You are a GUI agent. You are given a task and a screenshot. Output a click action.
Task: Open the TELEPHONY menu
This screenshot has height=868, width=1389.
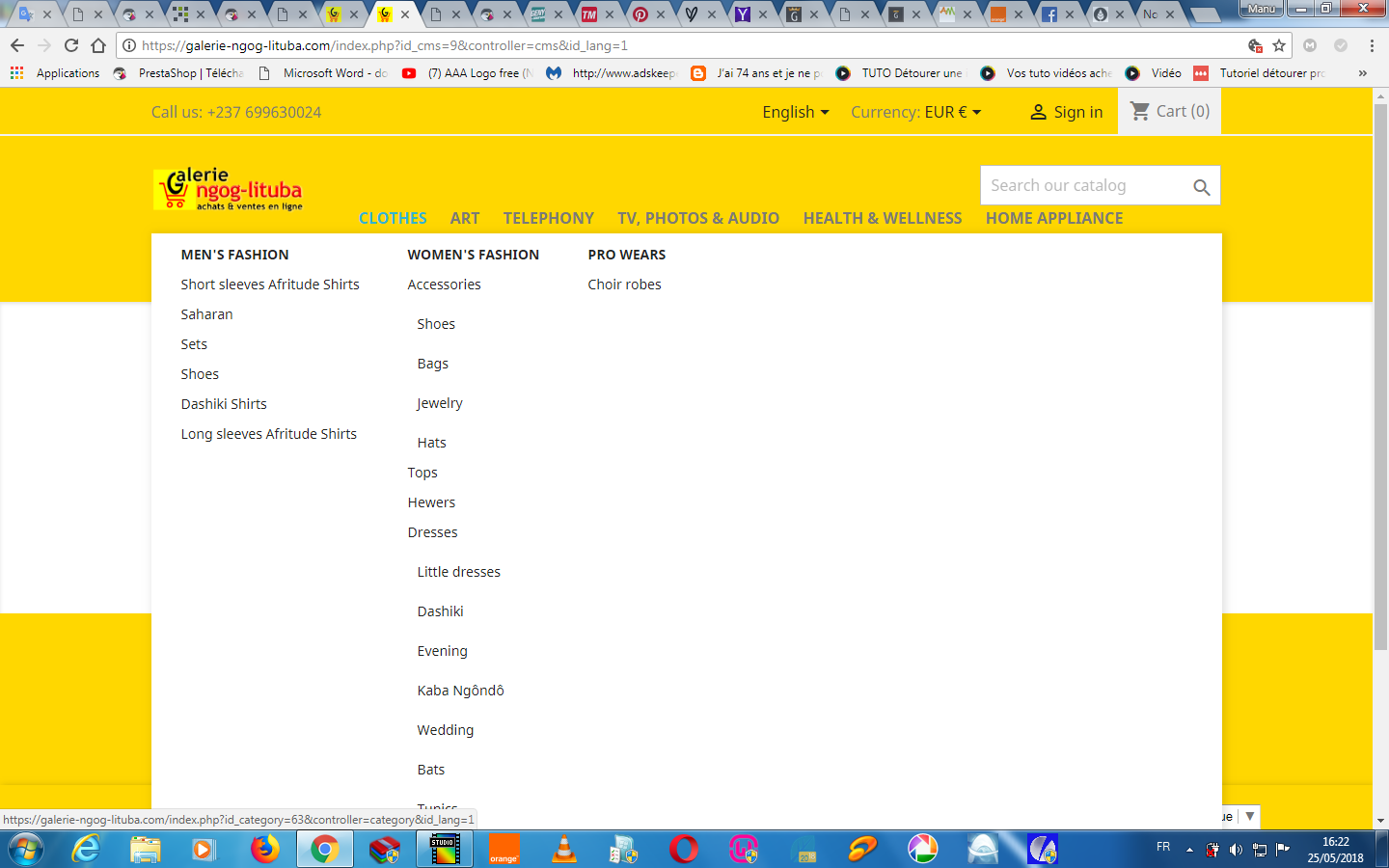click(x=548, y=218)
